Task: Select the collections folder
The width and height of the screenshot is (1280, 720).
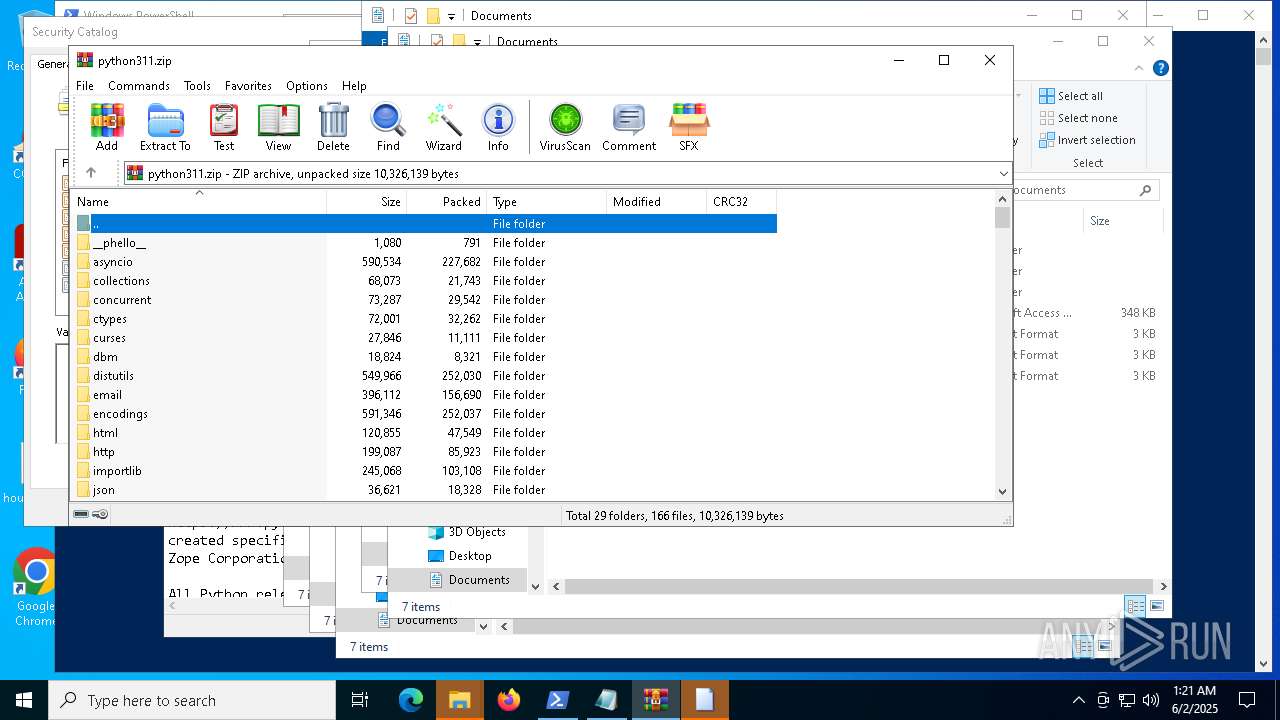Action: coord(426,281)
